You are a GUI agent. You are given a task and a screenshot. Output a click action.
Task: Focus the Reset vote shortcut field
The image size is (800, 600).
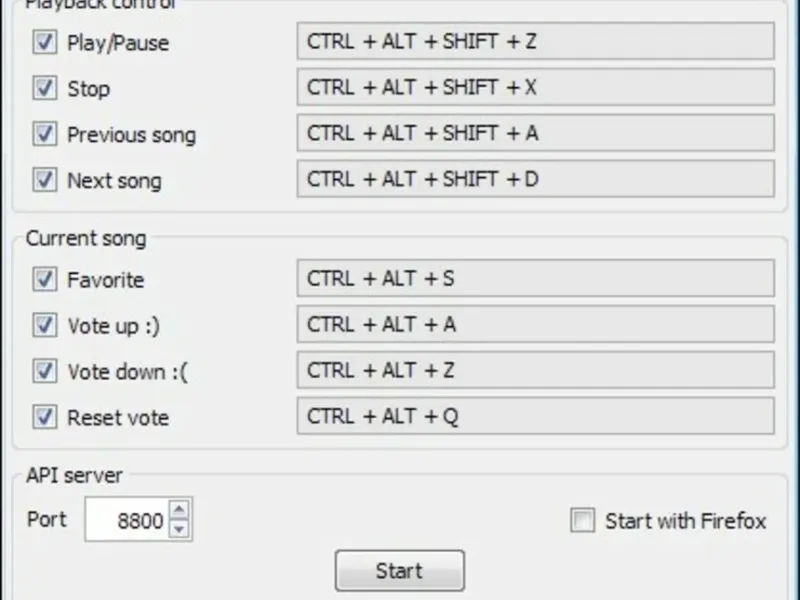click(535, 417)
